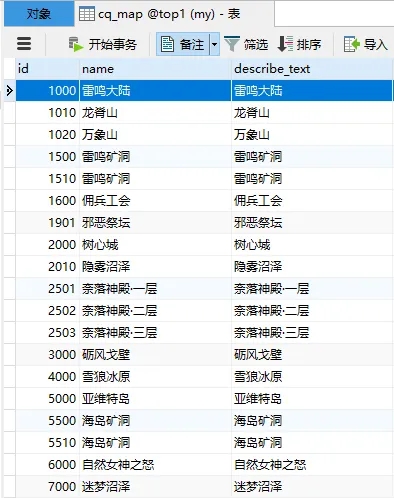Select id cell 7000

tap(47, 487)
